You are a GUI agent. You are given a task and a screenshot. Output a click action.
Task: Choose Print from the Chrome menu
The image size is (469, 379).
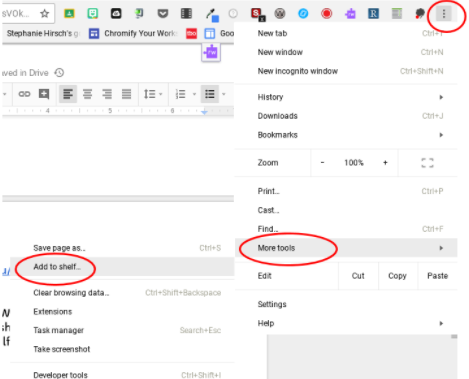(x=346, y=191)
